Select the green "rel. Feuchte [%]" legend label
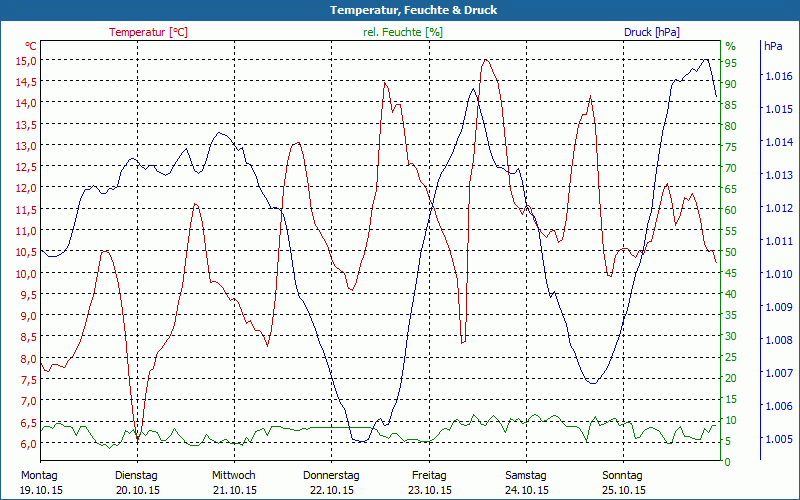 403,32
